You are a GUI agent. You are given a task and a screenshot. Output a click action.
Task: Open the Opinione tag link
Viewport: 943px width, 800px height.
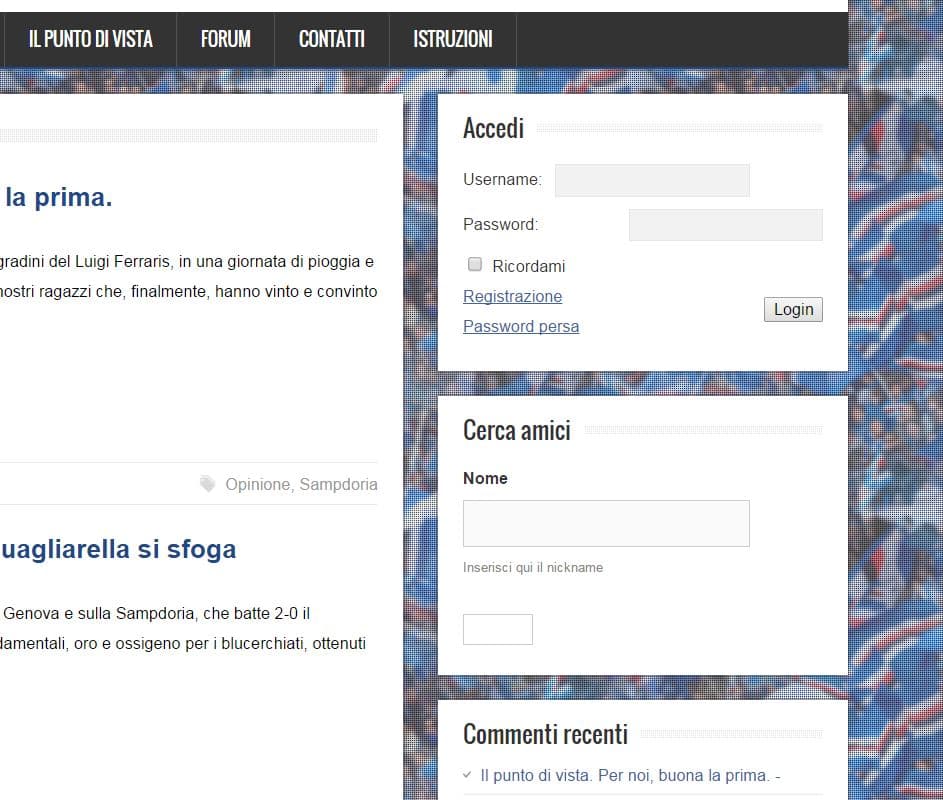point(257,484)
